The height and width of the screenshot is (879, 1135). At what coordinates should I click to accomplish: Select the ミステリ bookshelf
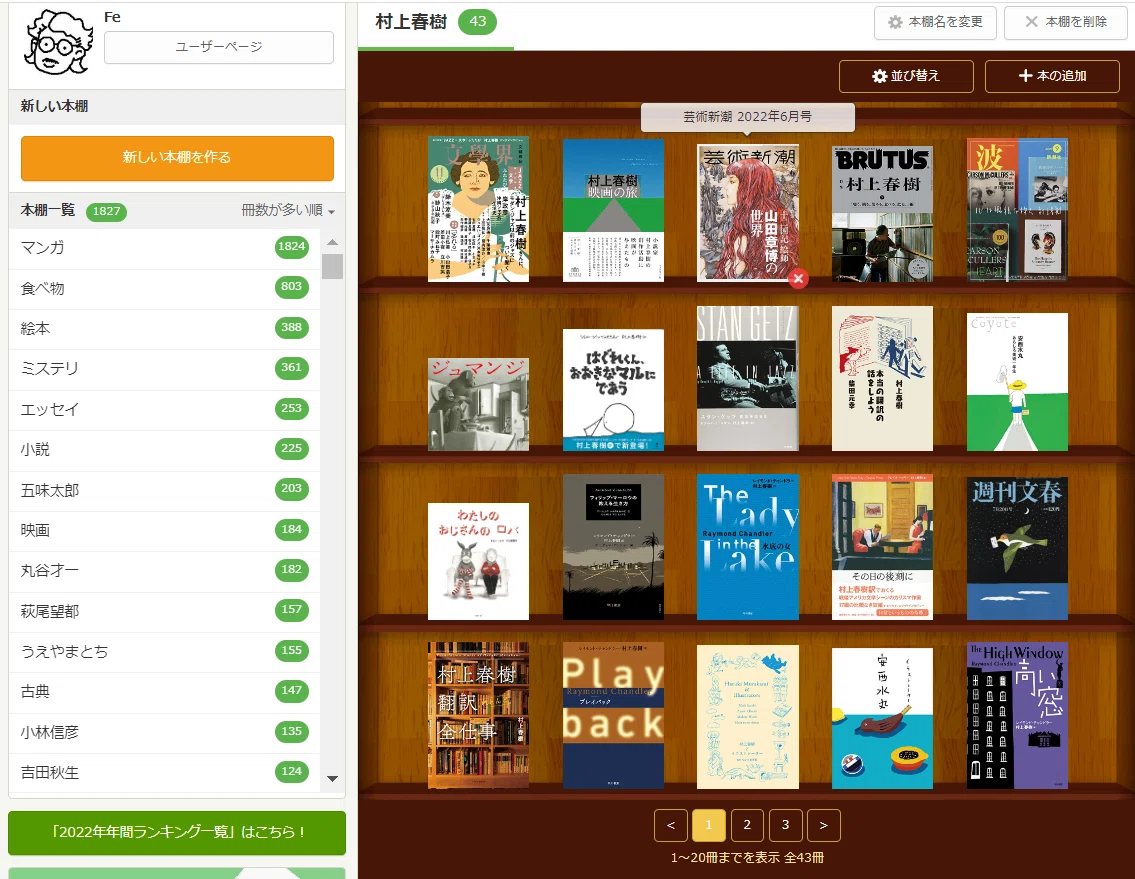pos(165,369)
